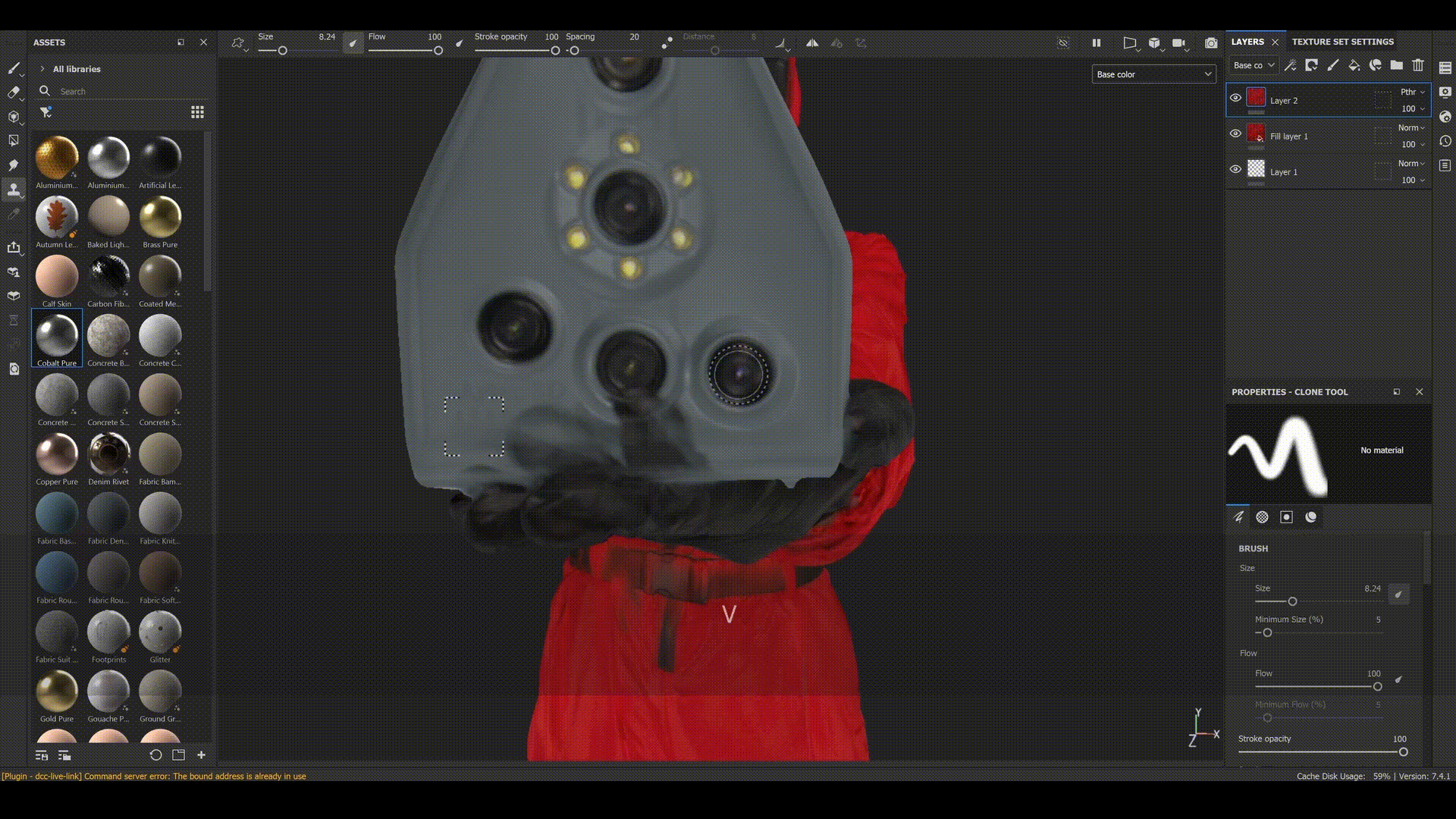Open the Stencil properties tab icon
Image resolution: width=1456 pixels, height=819 pixels.
coord(1287,517)
